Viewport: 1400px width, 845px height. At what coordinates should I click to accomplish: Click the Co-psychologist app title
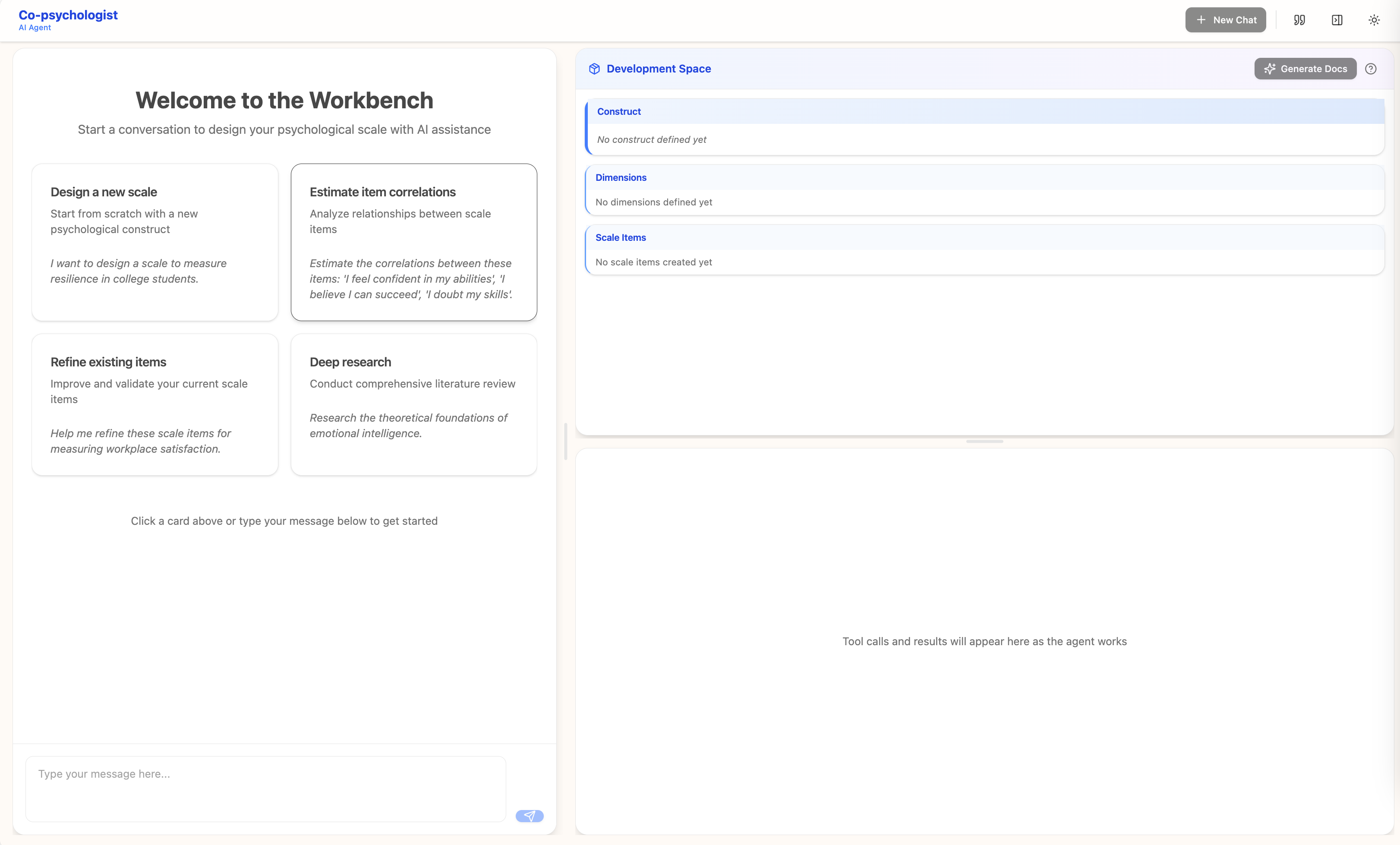pyautogui.click(x=68, y=15)
